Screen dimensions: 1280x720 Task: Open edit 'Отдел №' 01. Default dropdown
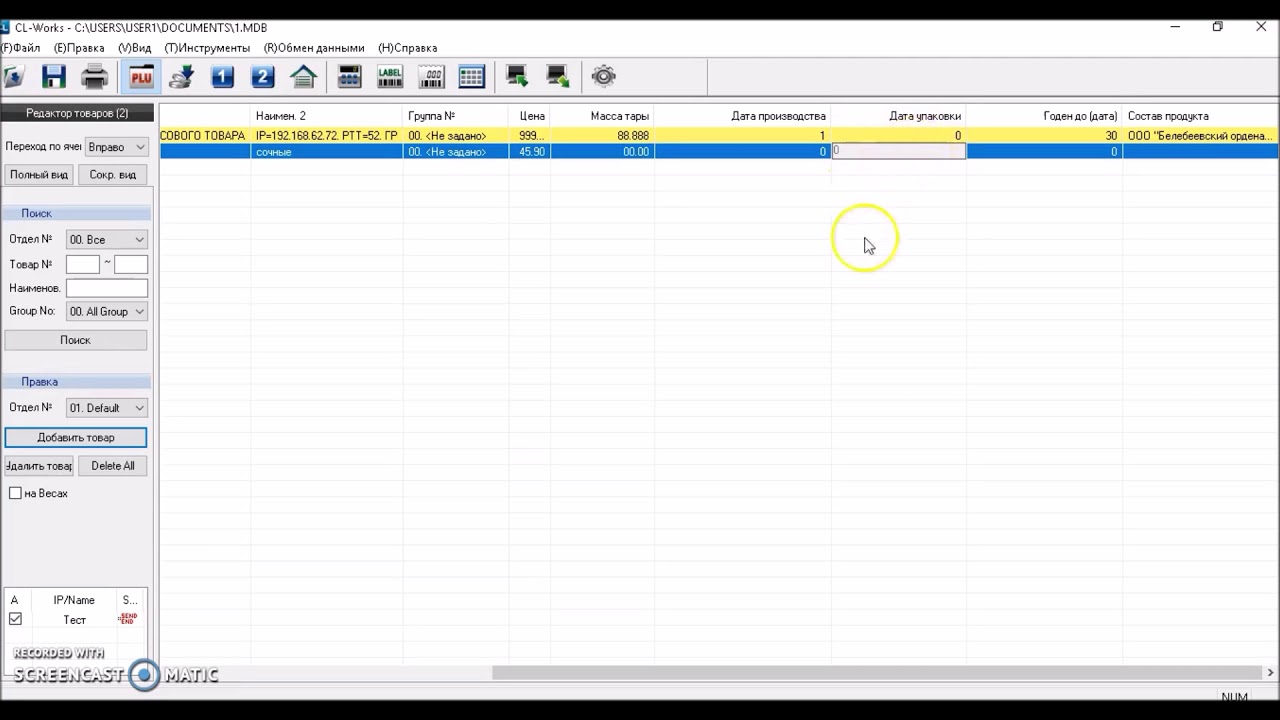[x=107, y=408]
